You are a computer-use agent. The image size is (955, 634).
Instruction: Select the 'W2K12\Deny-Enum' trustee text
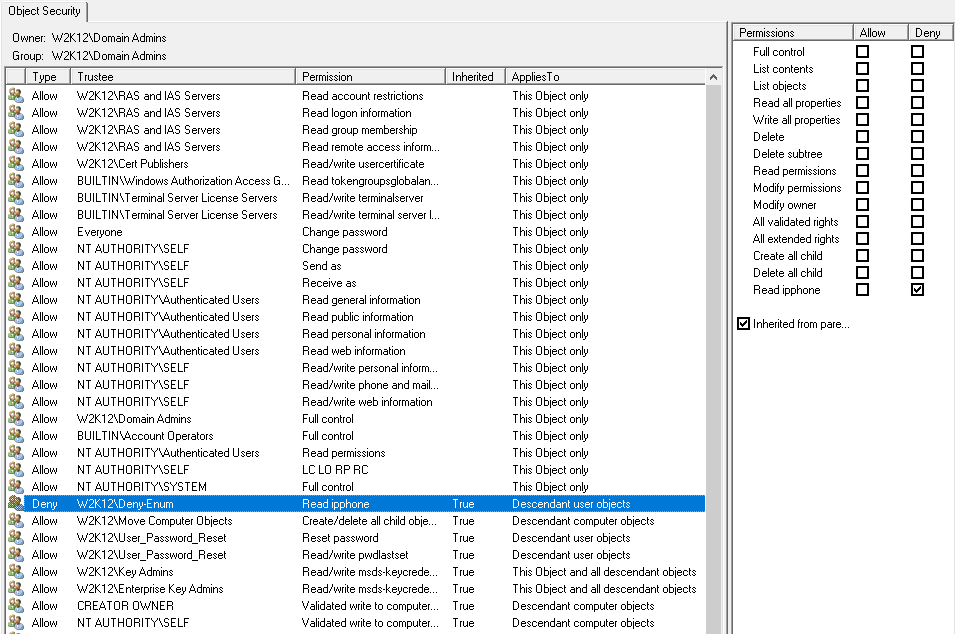[125, 504]
